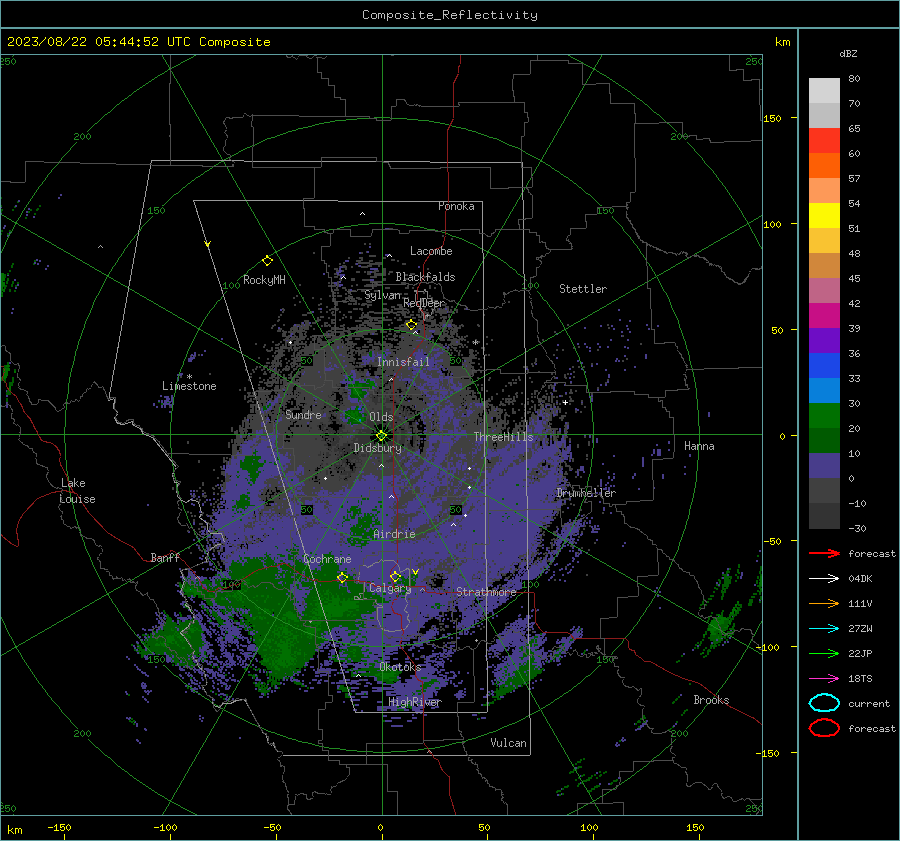Viewport: 900px width, 841px height.
Task: Click the Lake Louise label
Action: point(77,491)
